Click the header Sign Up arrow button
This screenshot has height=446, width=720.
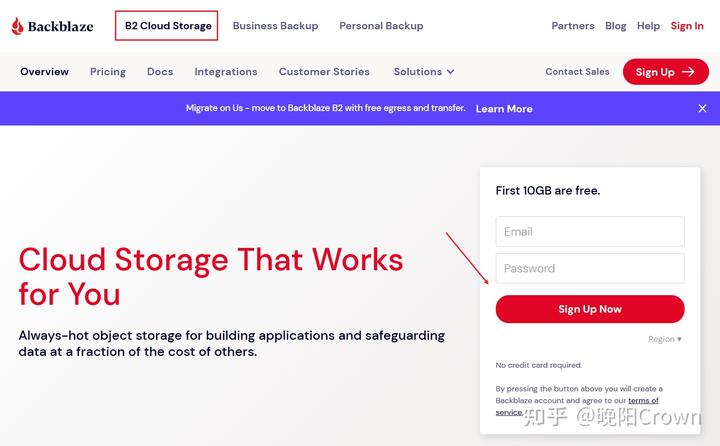(x=665, y=72)
